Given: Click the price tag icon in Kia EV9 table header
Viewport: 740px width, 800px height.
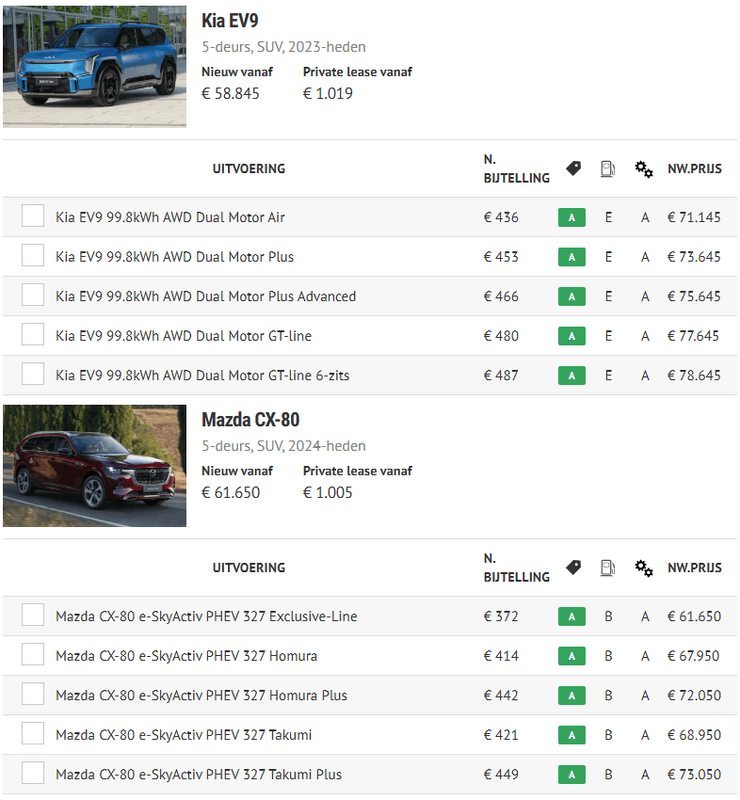Looking at the screenshot, I should (573, 169).
